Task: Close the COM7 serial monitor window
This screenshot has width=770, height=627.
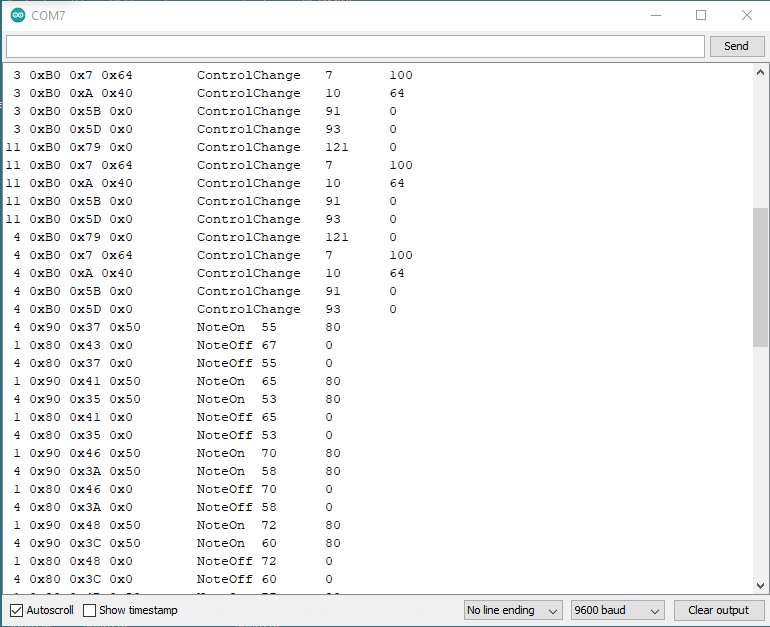Action: tap(746, 16)
